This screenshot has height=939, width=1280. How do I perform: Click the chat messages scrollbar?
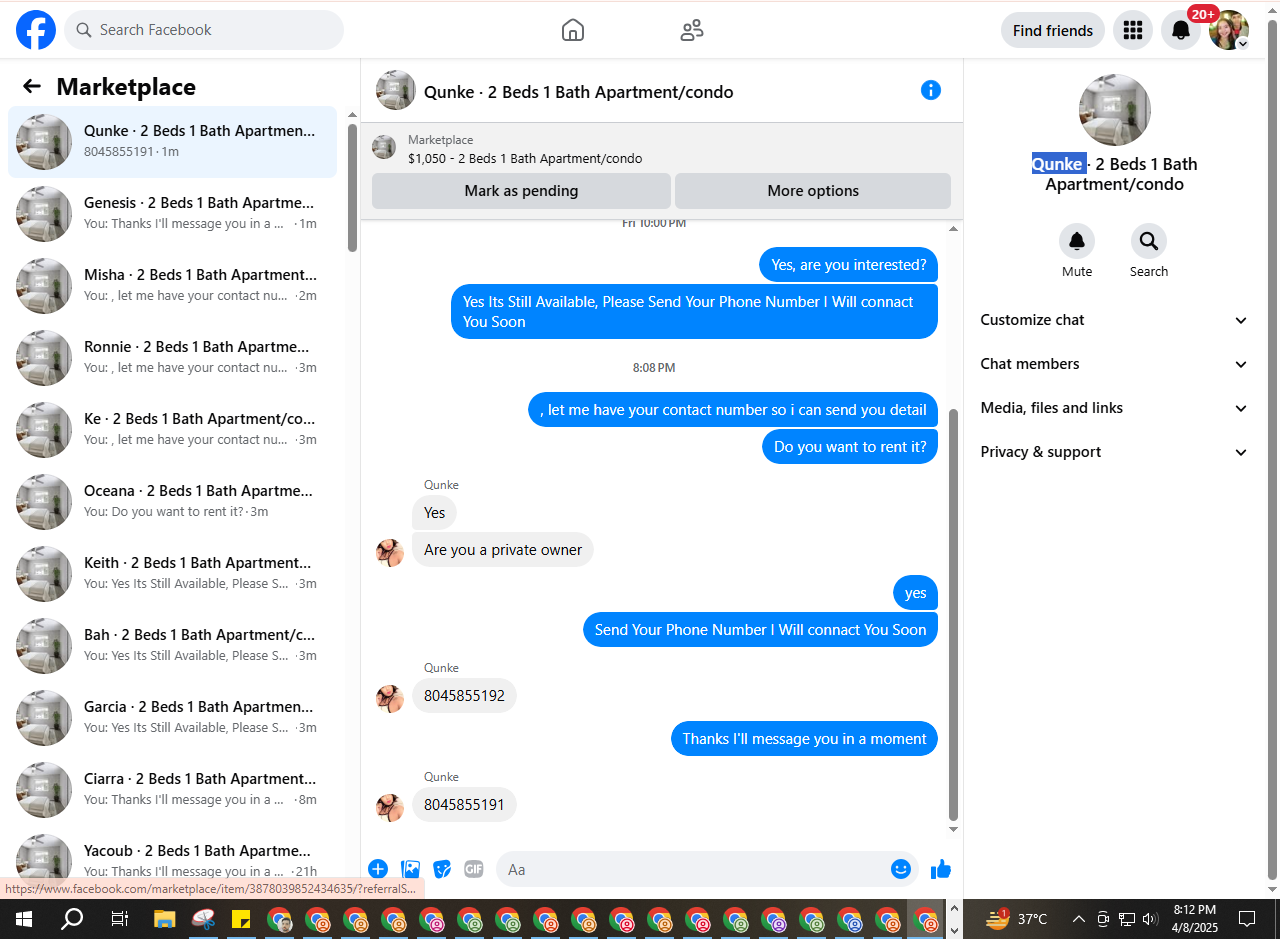coord(953,614)
